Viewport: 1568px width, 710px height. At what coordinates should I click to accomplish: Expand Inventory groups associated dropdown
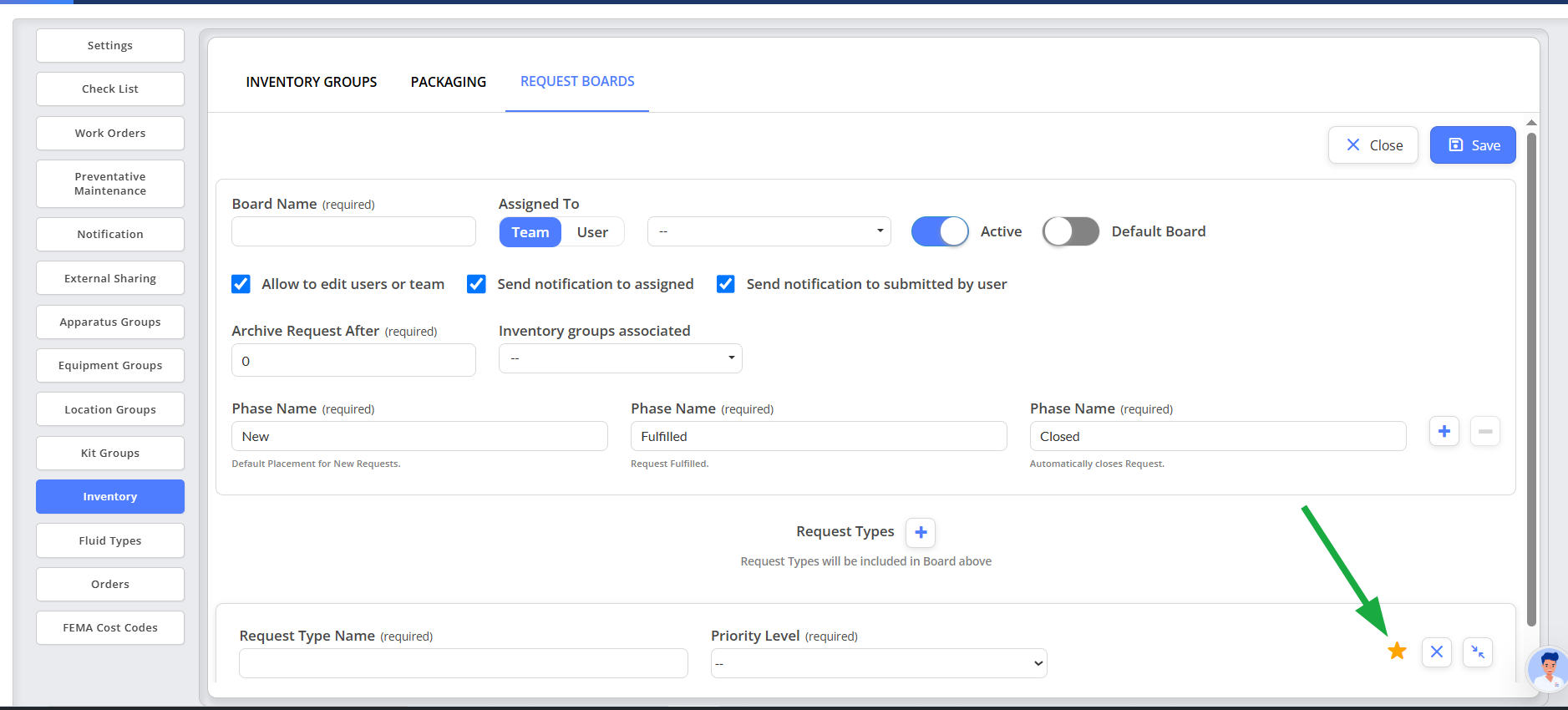coord(620,358)
